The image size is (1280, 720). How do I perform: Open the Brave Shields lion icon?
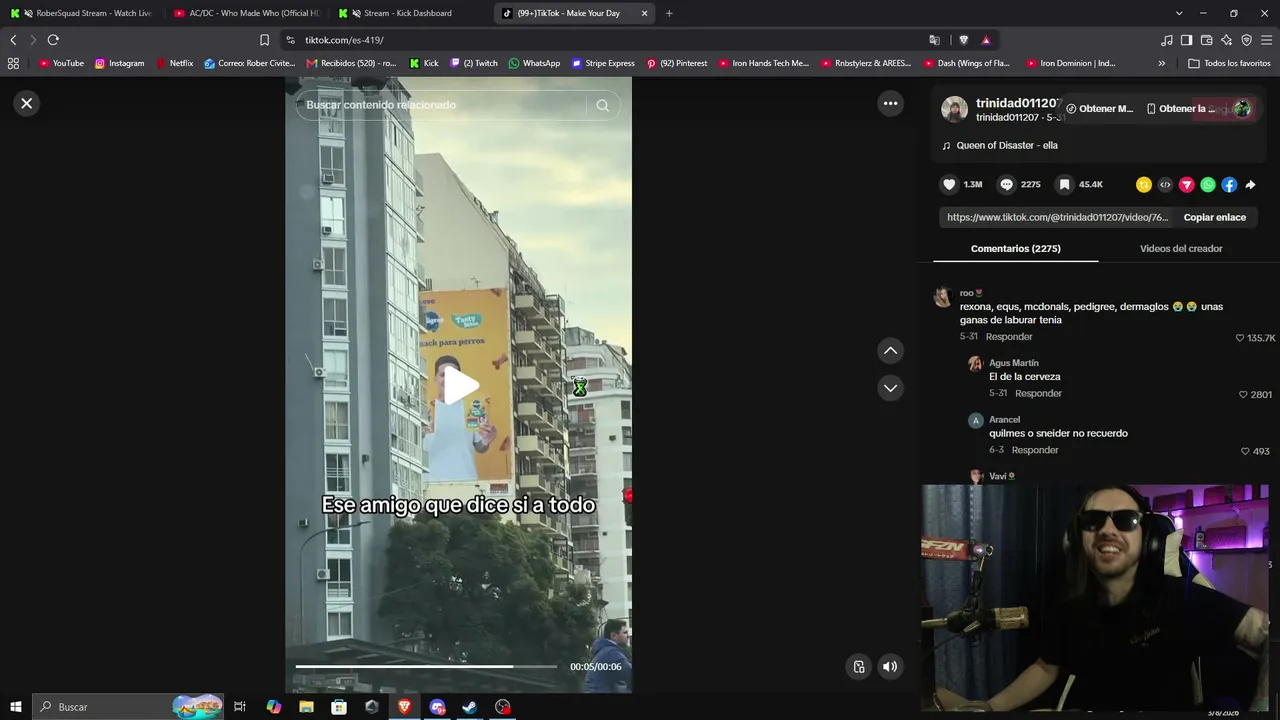coord(963,40)
